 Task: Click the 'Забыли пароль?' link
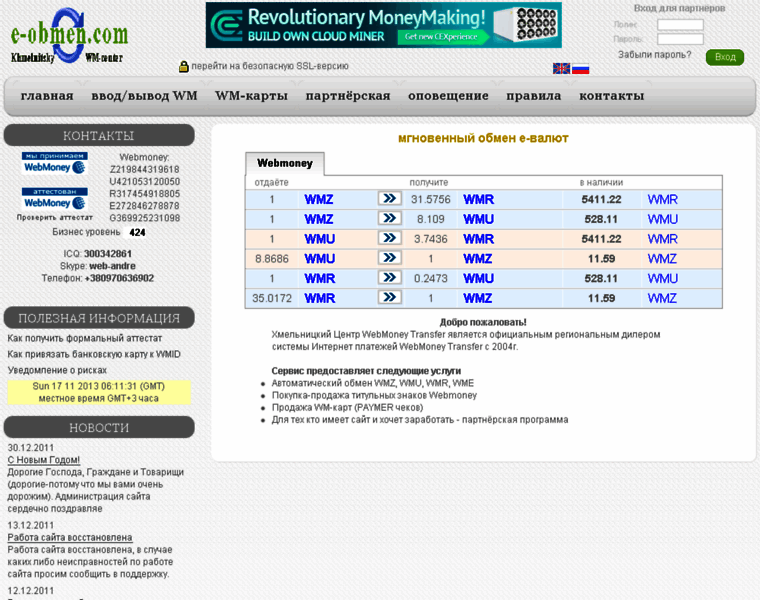tap(654, 55)
